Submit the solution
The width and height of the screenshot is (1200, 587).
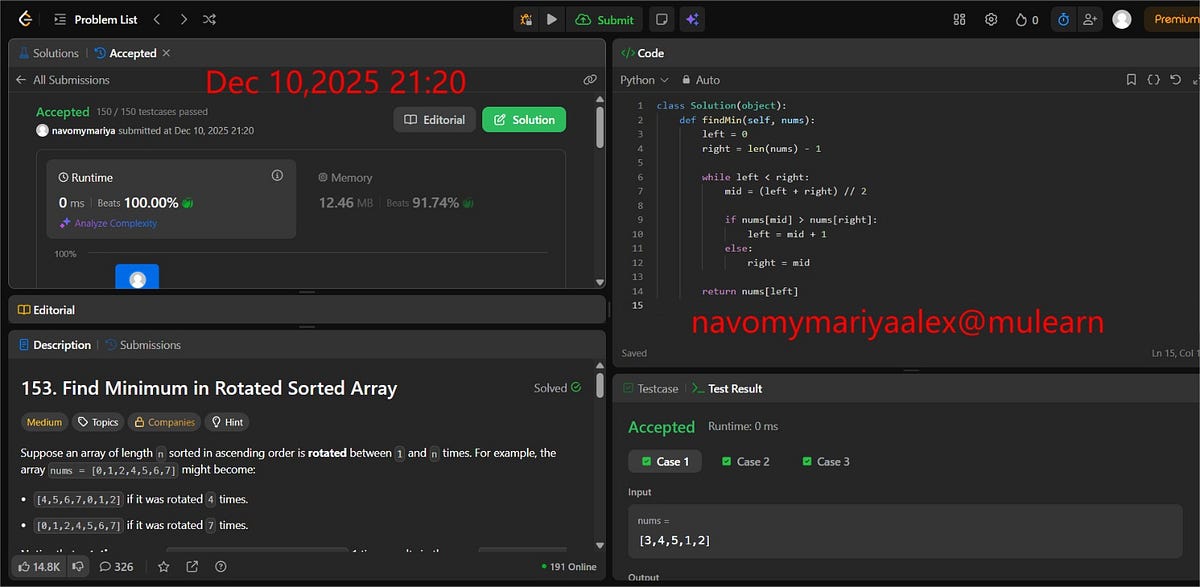[x=604, y=19]
